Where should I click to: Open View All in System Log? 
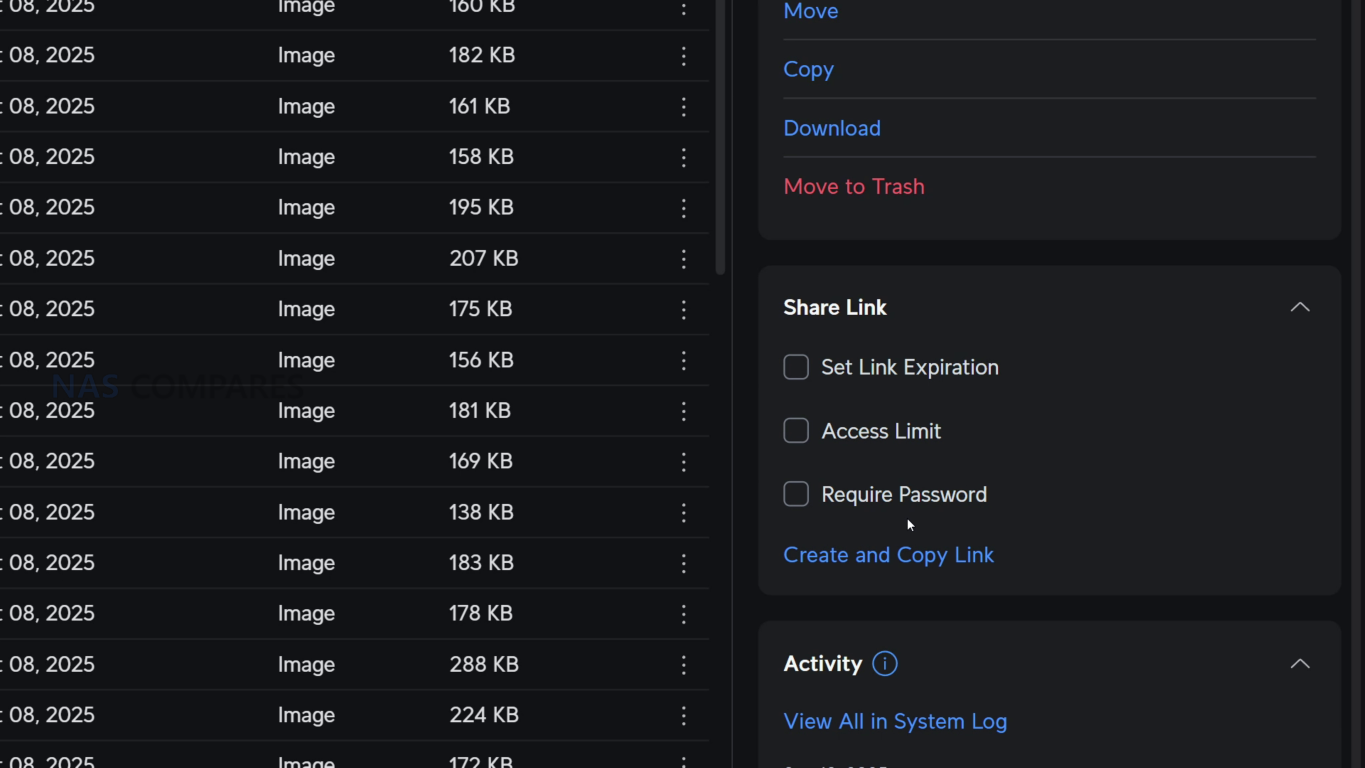pyautogui.click(x=895, y=721)
